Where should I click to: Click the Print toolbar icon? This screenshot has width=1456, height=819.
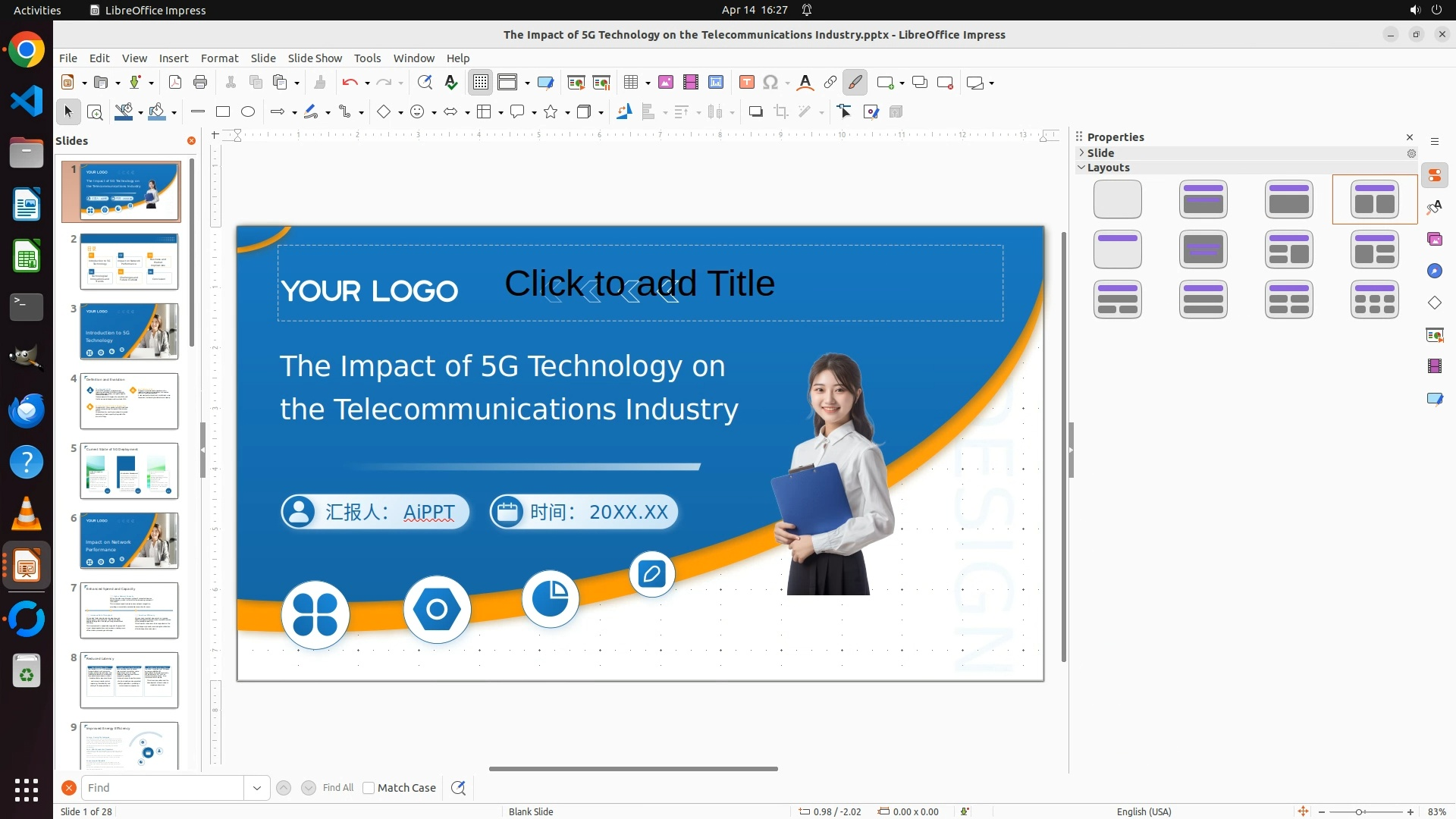point(200,83)
